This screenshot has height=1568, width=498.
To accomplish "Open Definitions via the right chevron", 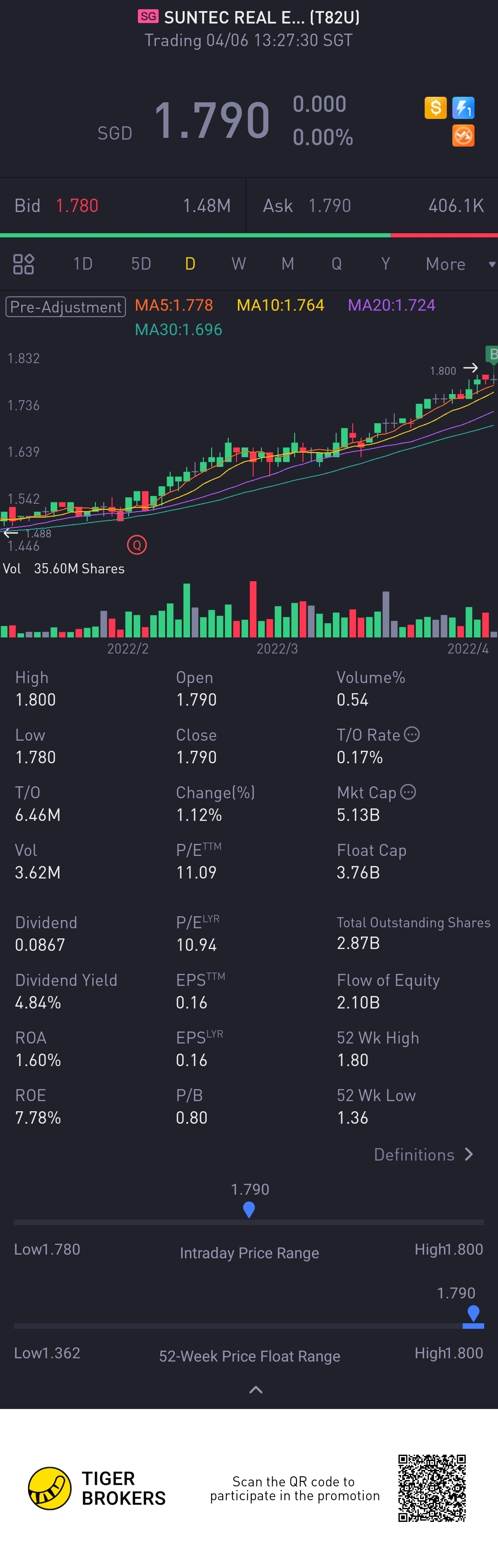I will coord(468,1154).
